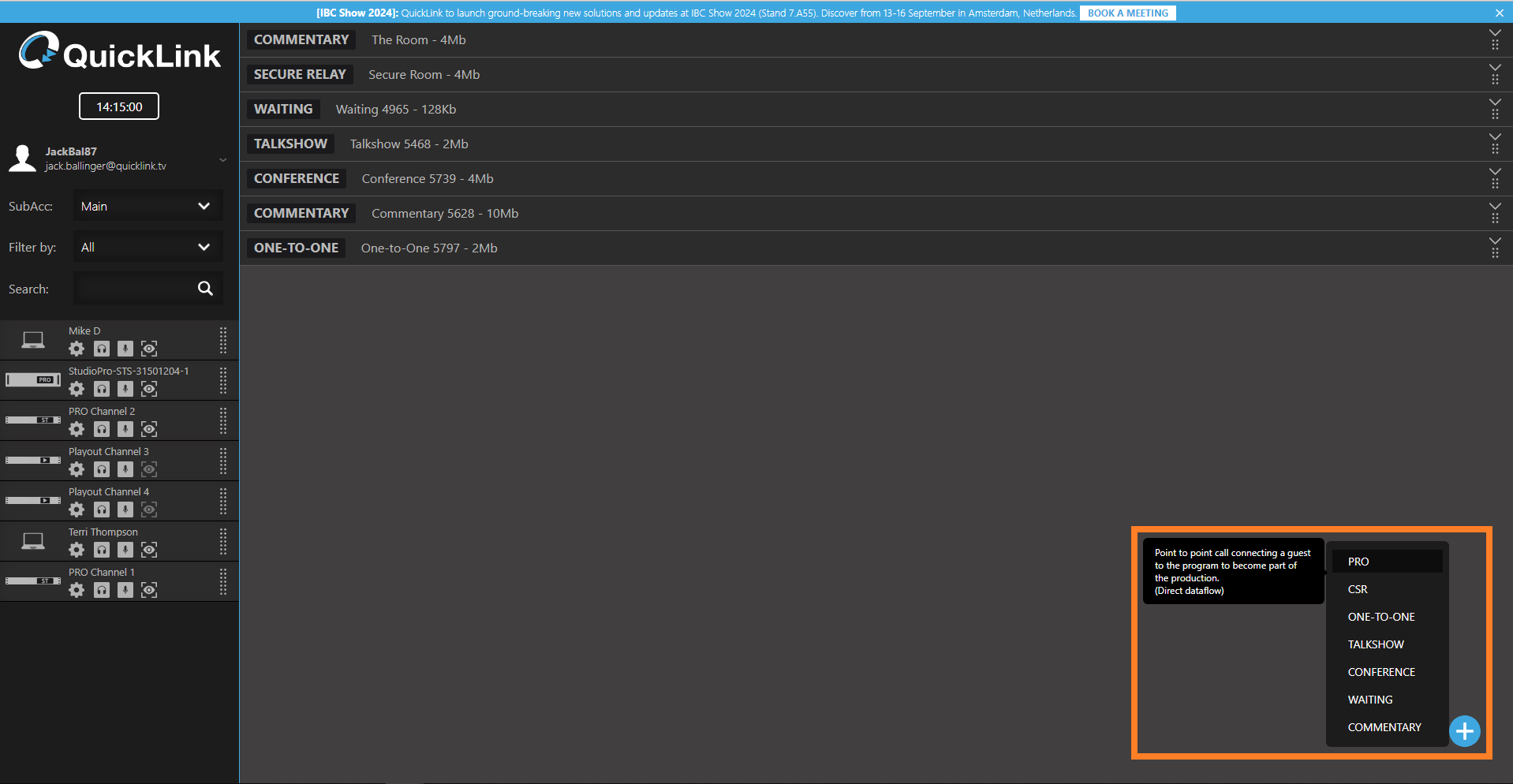The width and height of the screenshot is (1513, 784).
Task: Click headphones icon for Terri Thompson
Action: 102,550
